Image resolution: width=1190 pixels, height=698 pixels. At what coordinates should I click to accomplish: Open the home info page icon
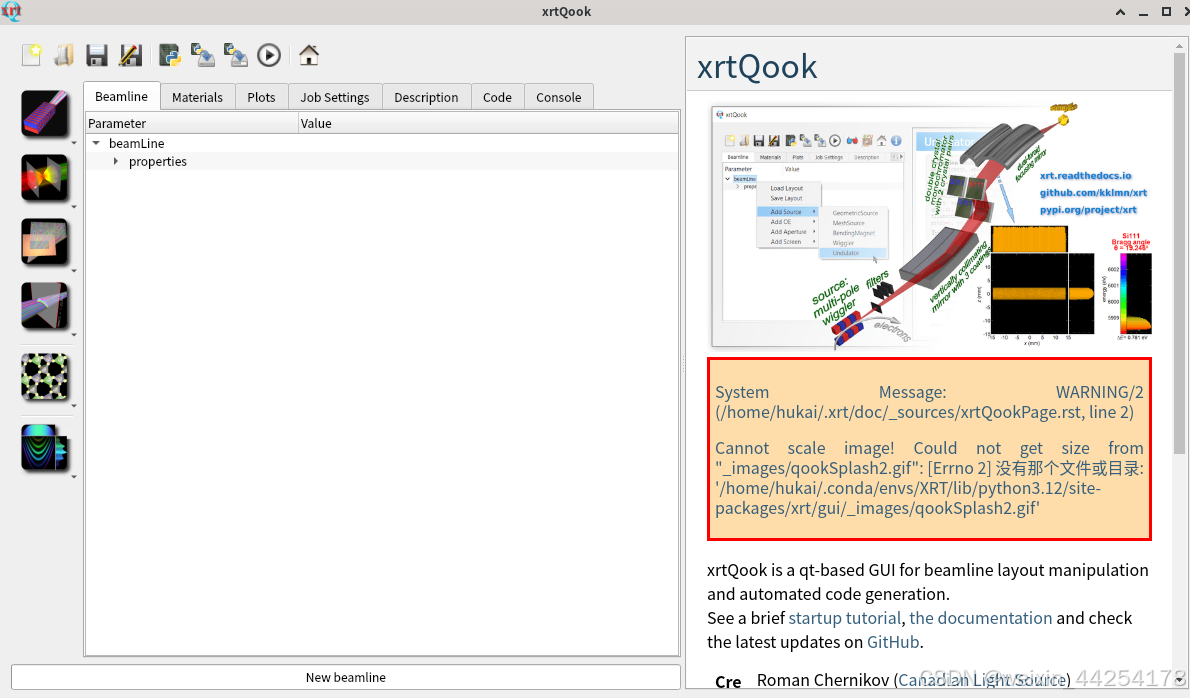click(x=309, y=55)
